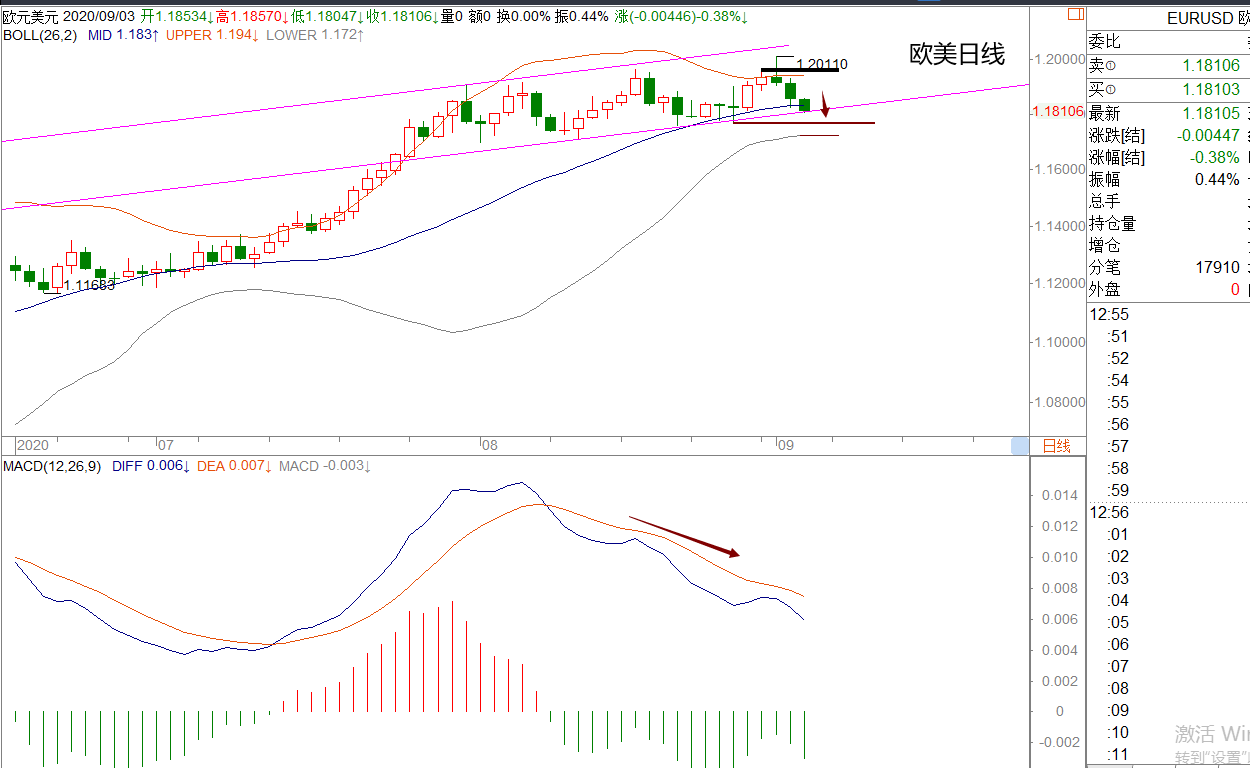The height and width of the screenshot is (768, 1250).
Task: Click the 08 month marker on date axis
Action: (x=489, y=446)
